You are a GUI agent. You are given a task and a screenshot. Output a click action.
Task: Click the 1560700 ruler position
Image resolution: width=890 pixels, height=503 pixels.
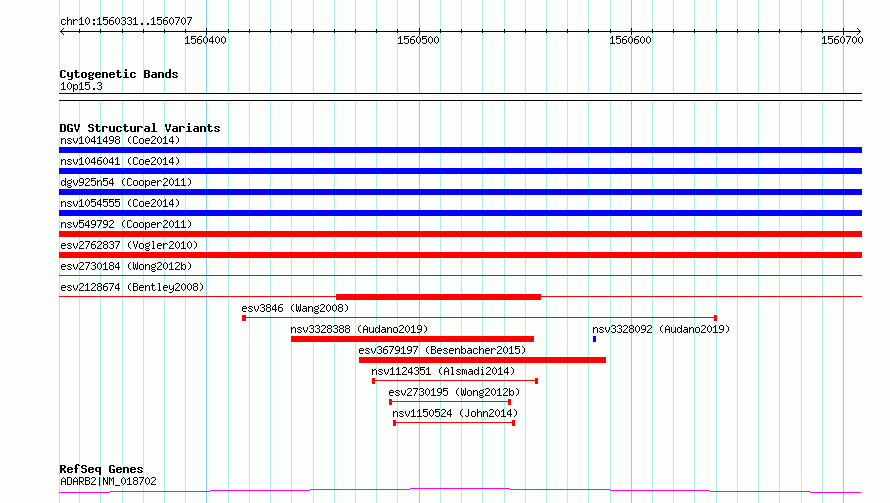point(842,40)
